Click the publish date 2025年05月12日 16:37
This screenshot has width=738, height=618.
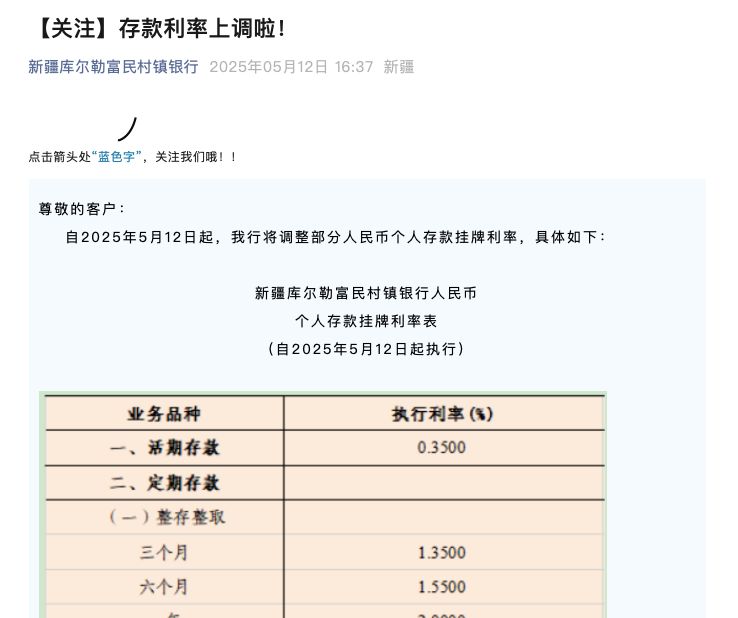click(291, 67)
